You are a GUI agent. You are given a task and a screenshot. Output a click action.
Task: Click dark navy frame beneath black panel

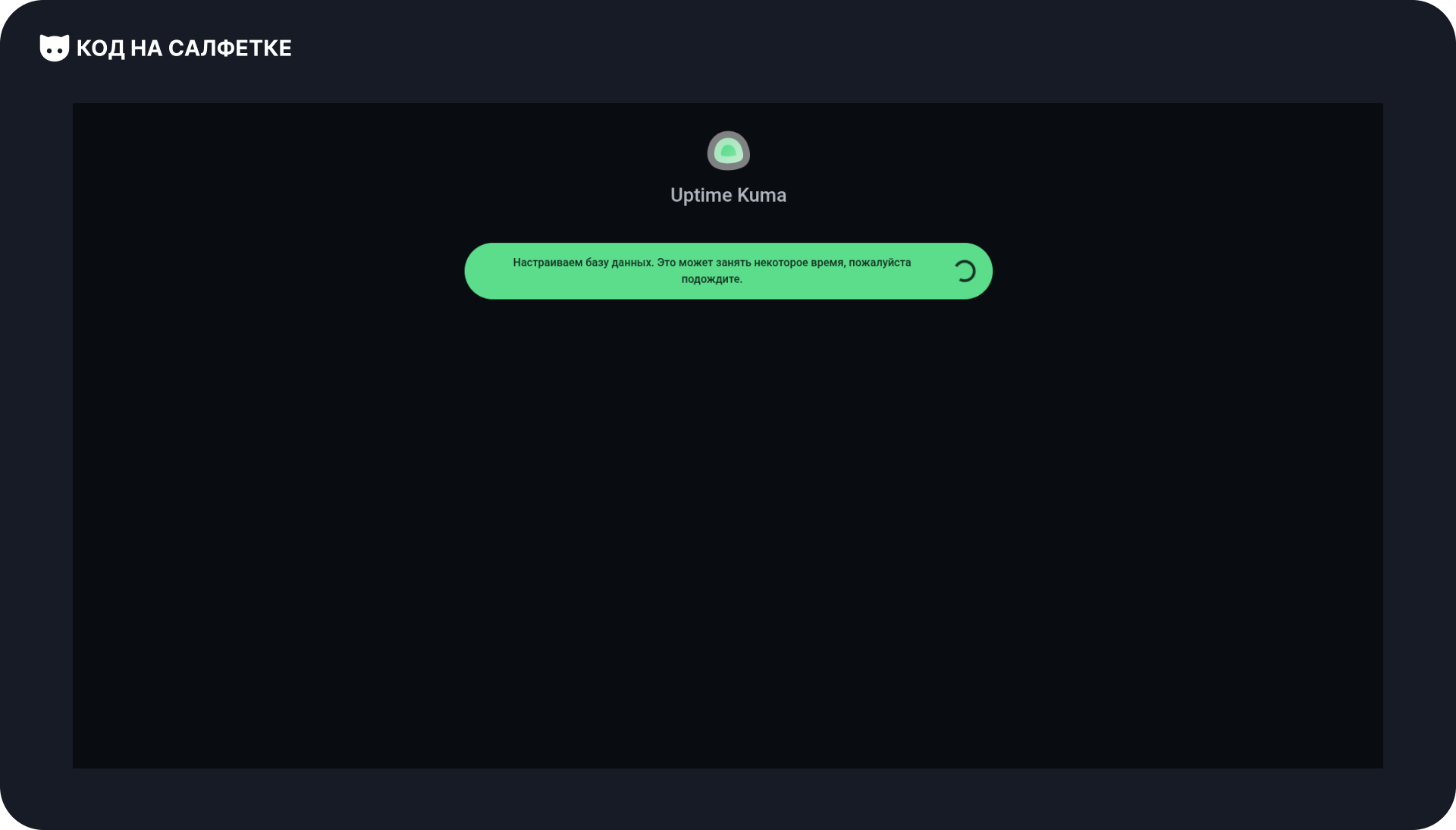[728, 798]
